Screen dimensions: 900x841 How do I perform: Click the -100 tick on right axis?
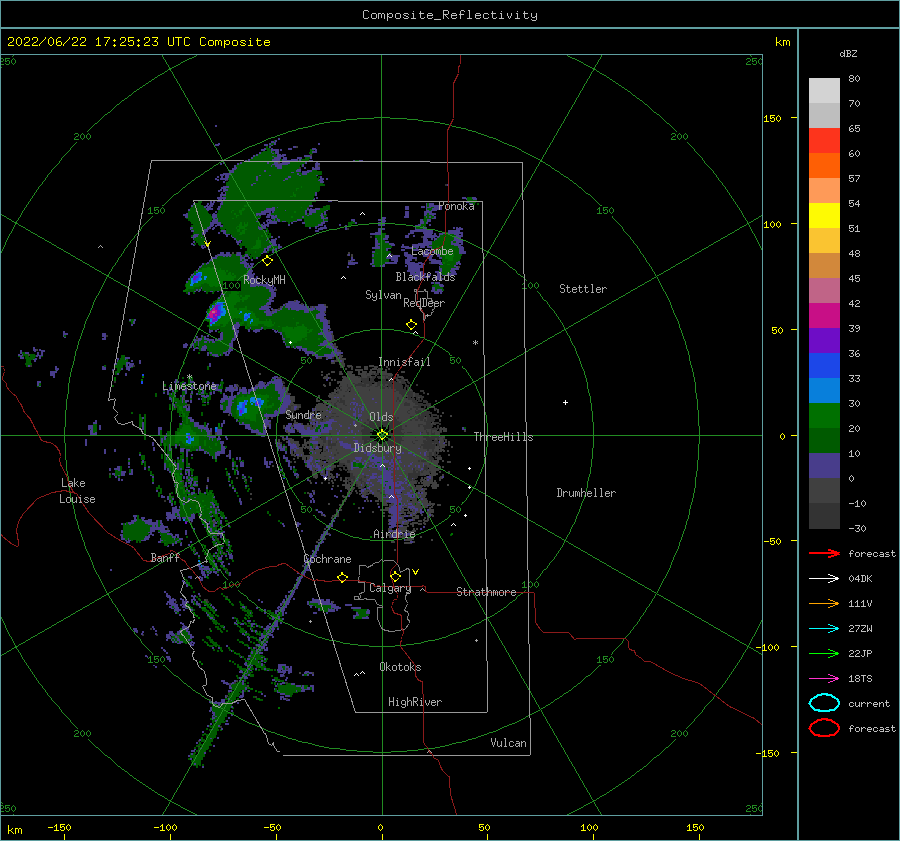click(767, 647)
